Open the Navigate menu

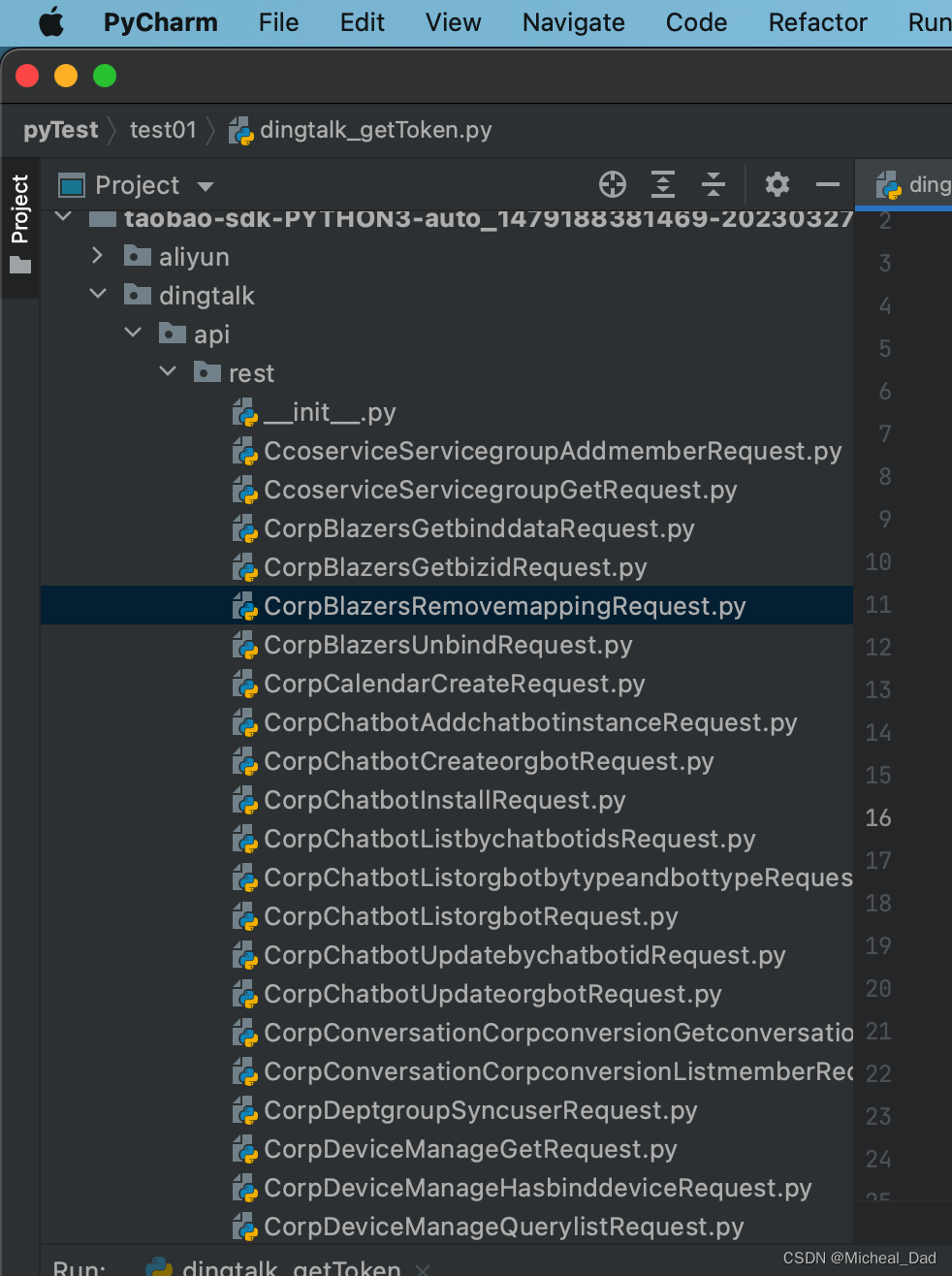pos(573,22)
